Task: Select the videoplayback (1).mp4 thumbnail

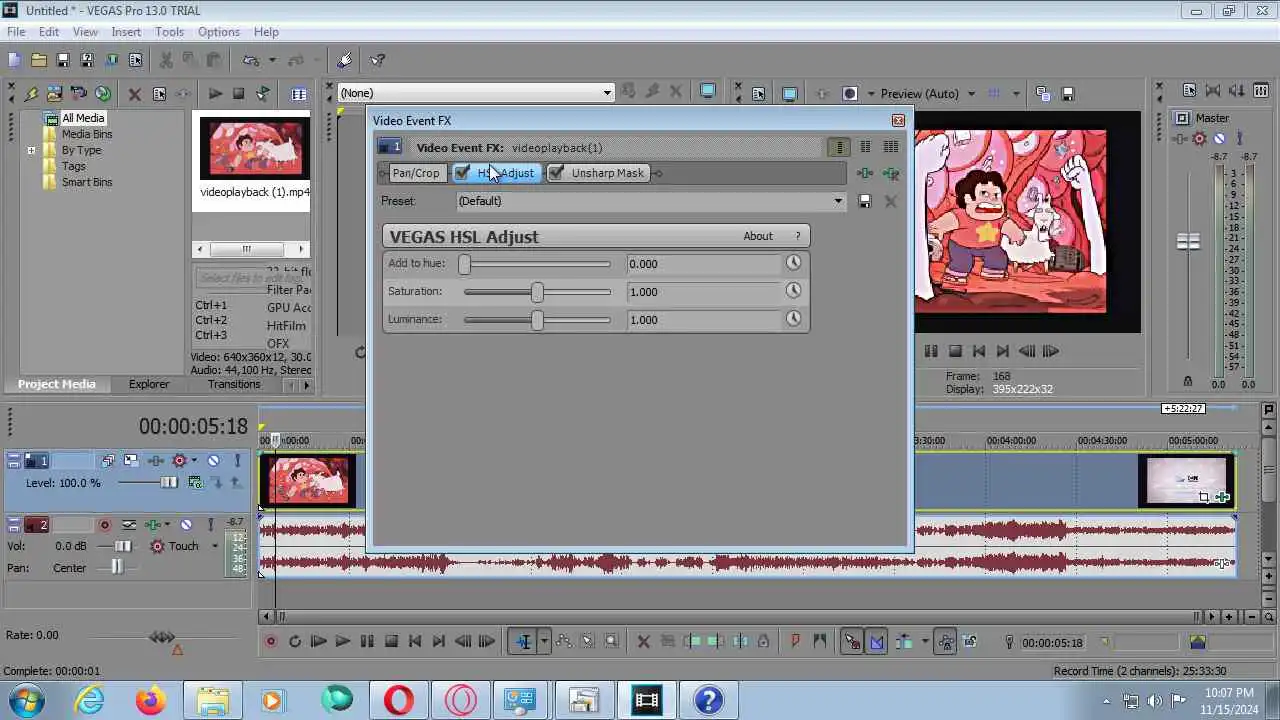Action: (x=254, y=149)
